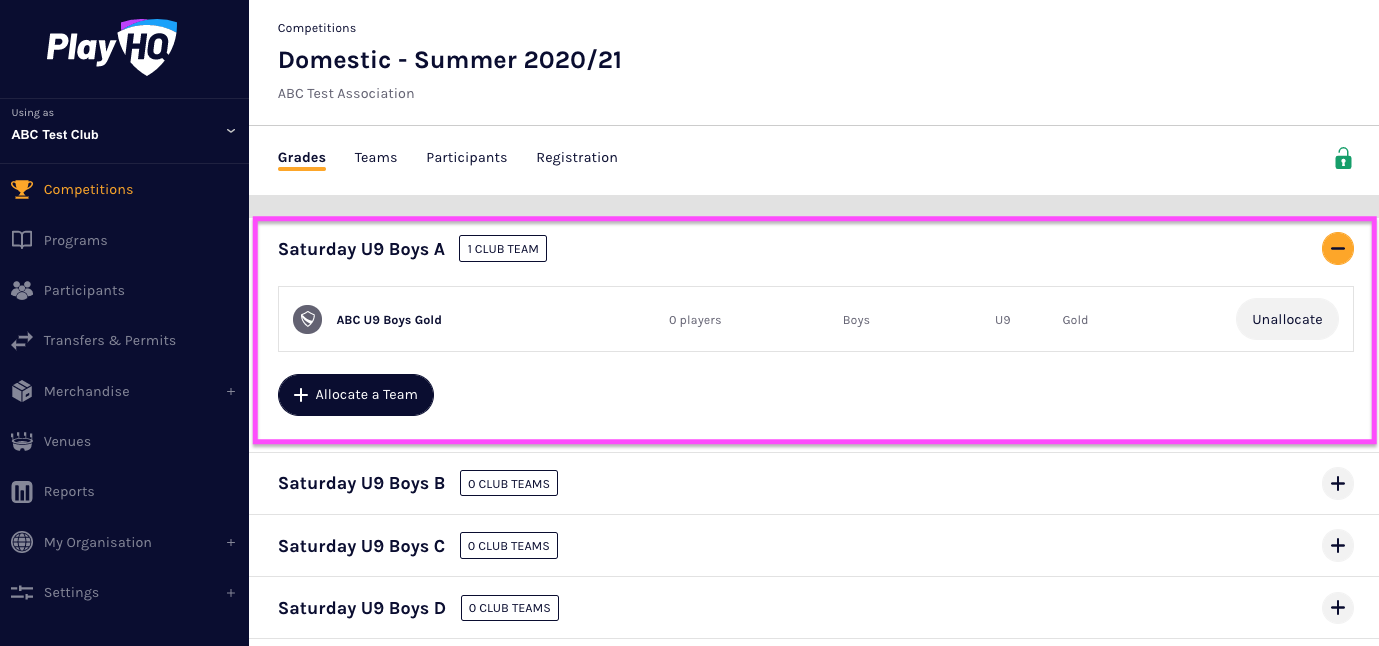Click the Venues stadium icon
1379x646 pixels.
coord(22,441)
